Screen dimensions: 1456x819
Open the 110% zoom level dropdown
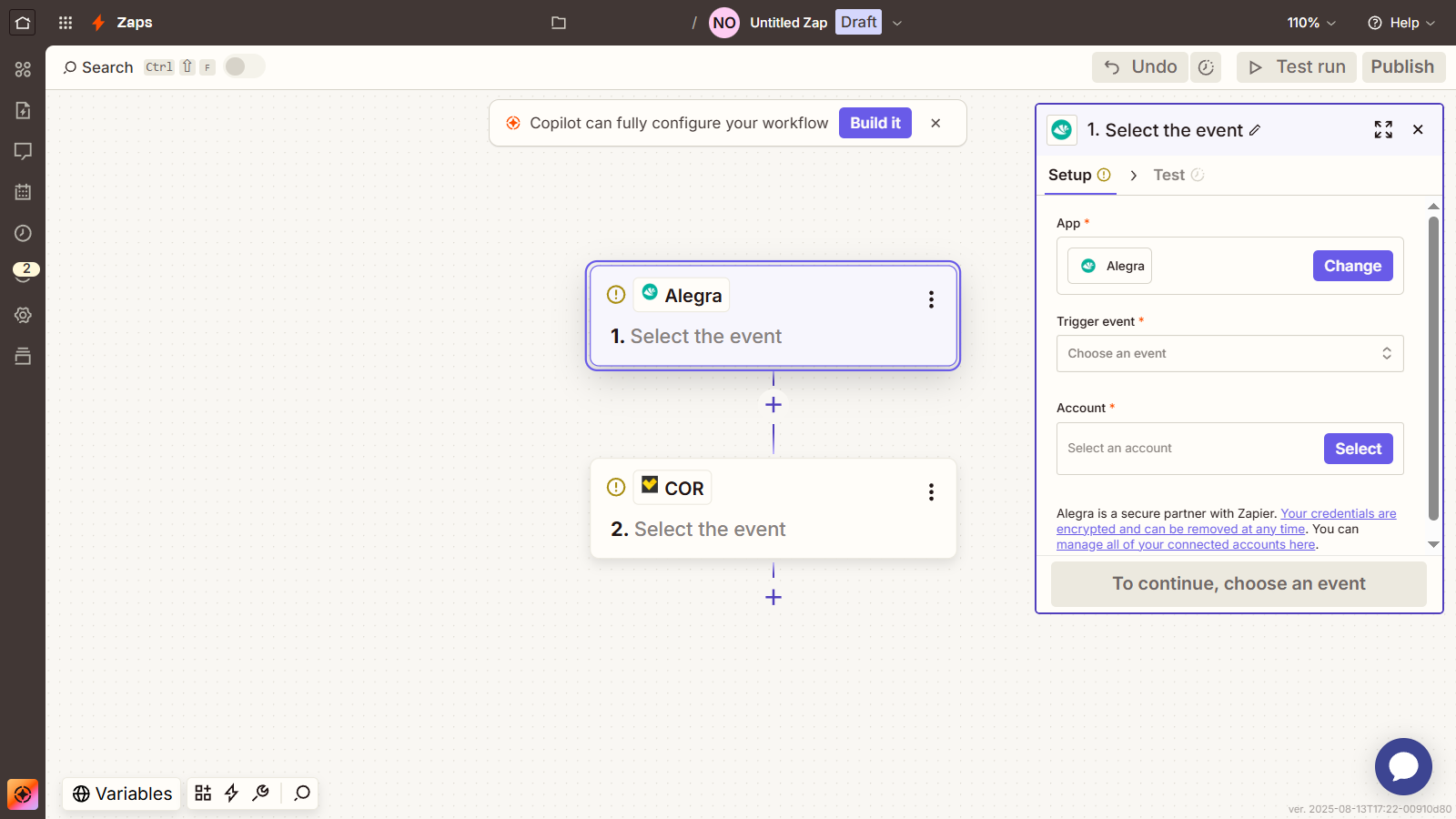[x=1311, y=23]
